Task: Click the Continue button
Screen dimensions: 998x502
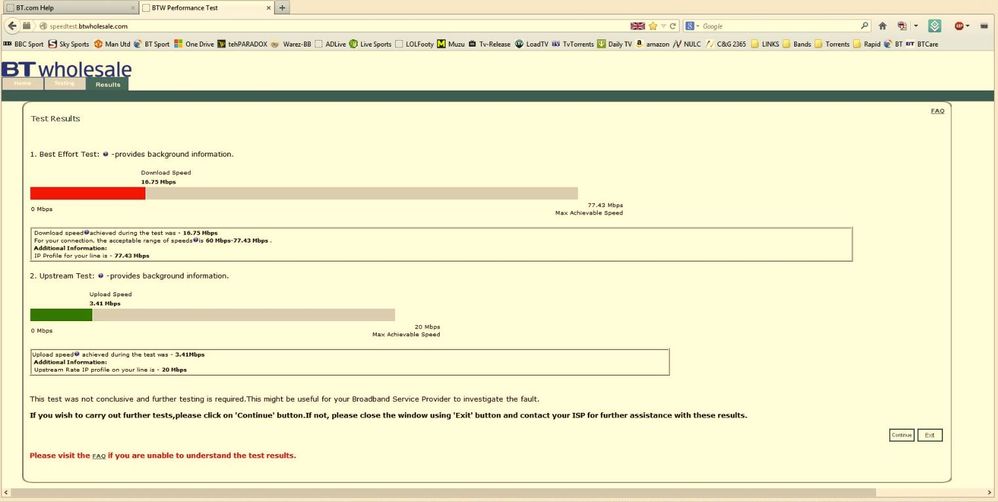Action: coord(901,435)
